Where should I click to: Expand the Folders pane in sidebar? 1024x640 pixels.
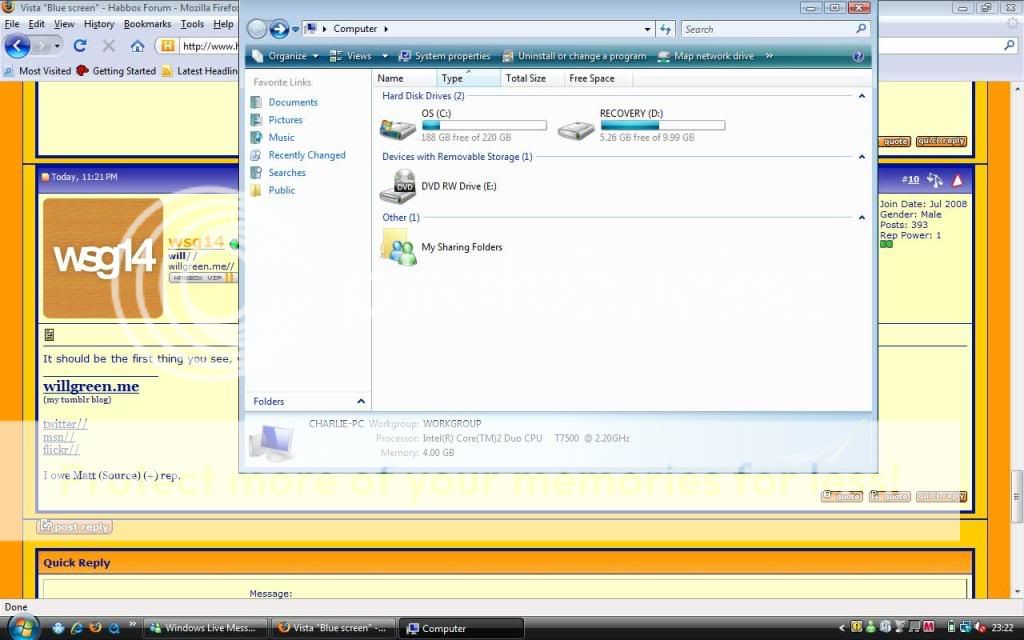pos(360,401)
